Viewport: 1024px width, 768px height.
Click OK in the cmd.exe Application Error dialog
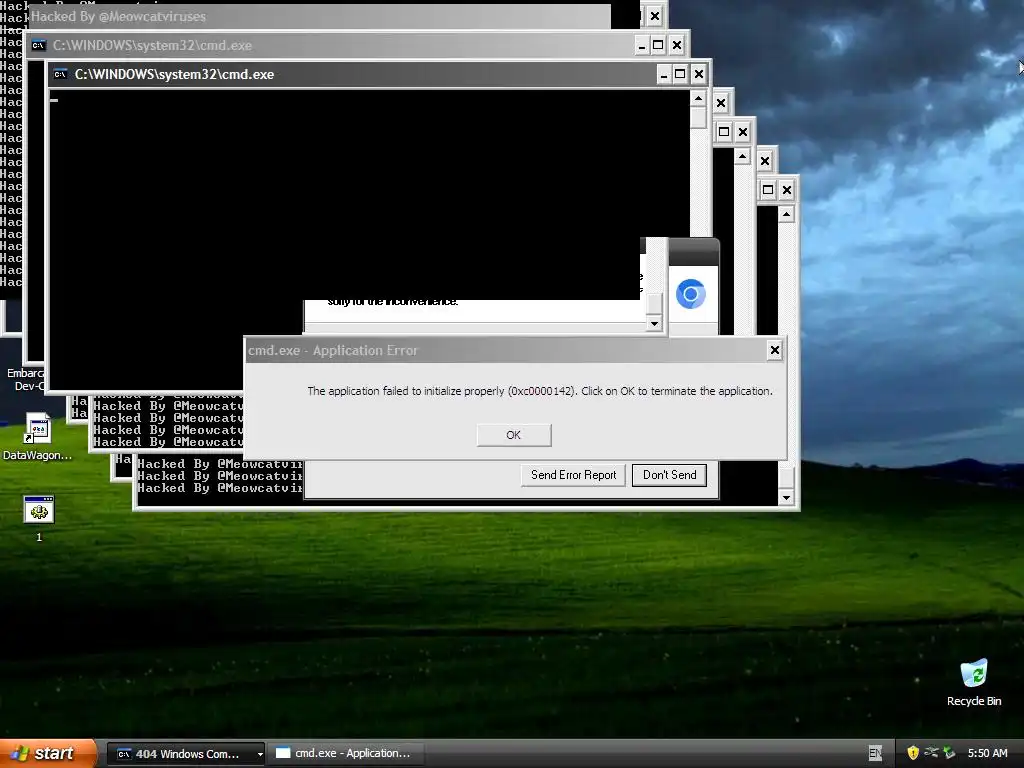point(514,435)
